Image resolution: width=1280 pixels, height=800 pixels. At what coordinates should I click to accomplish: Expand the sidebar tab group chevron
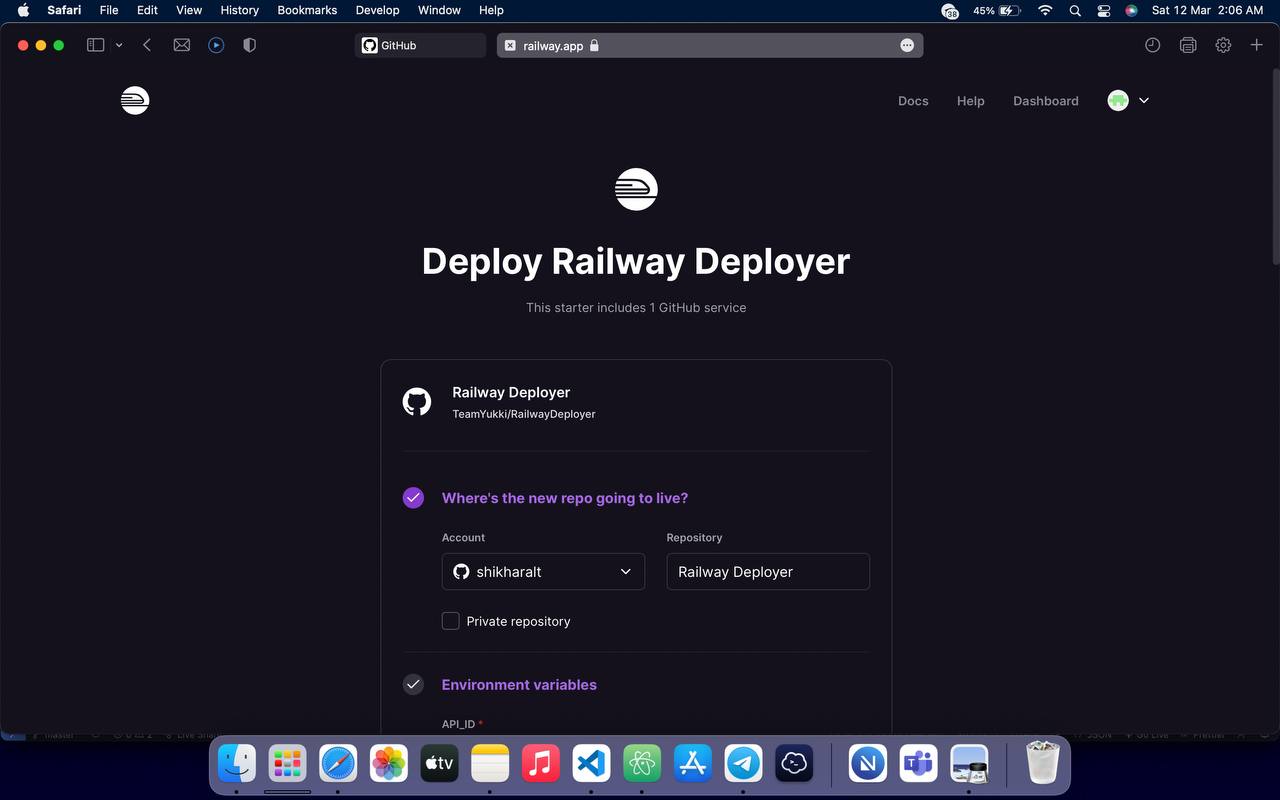tap(119, 45)
